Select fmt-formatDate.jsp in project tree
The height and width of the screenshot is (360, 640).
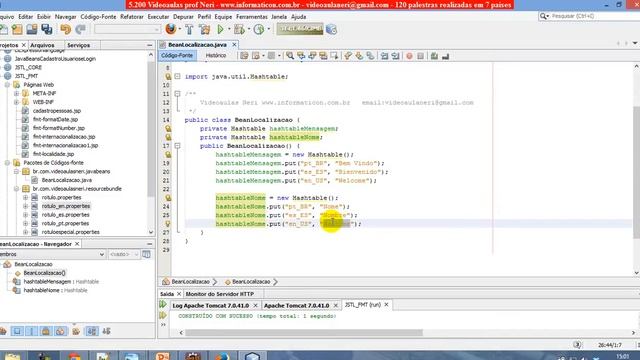(x=56, y=120)
